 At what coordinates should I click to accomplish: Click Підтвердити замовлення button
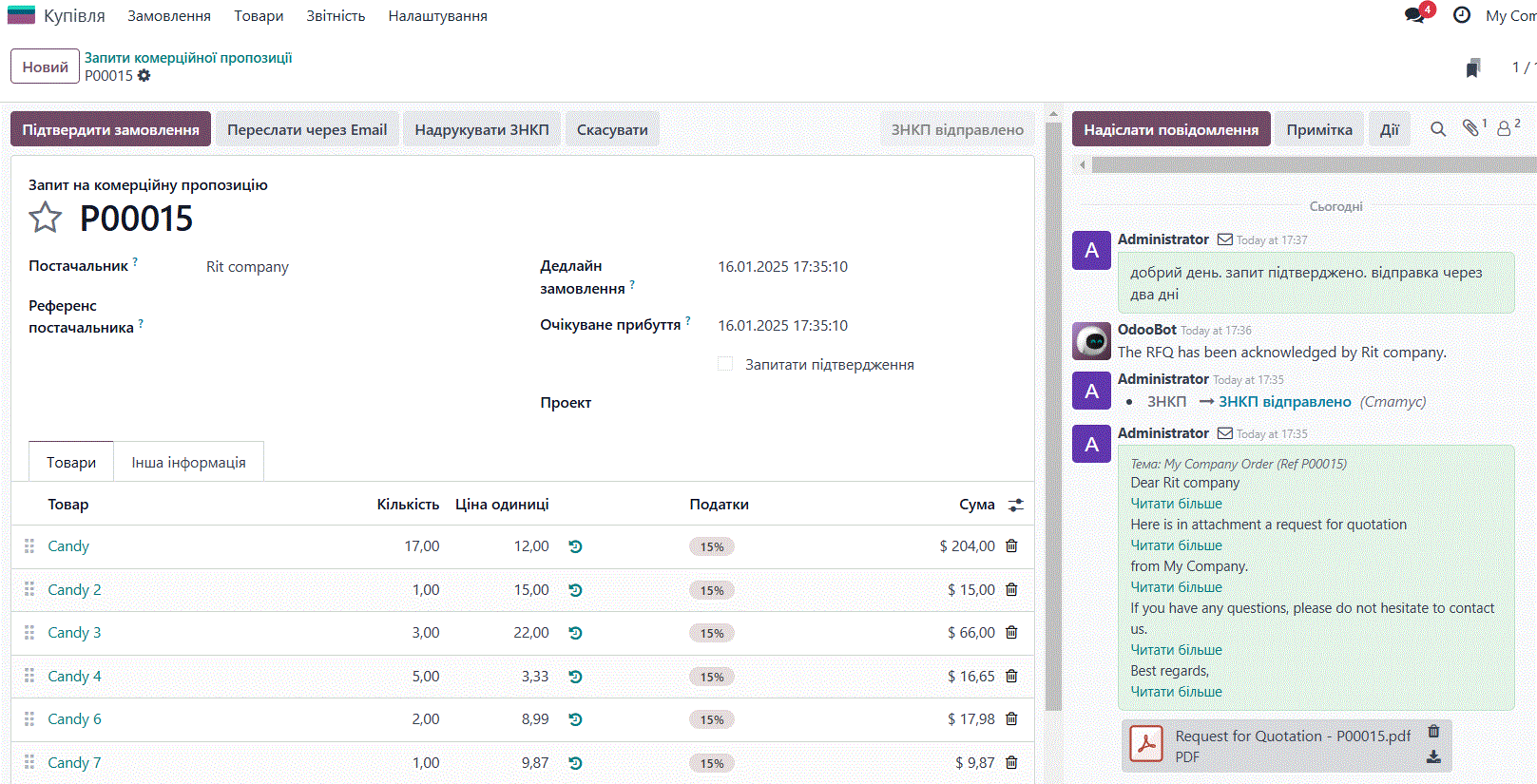click(110, 129)
